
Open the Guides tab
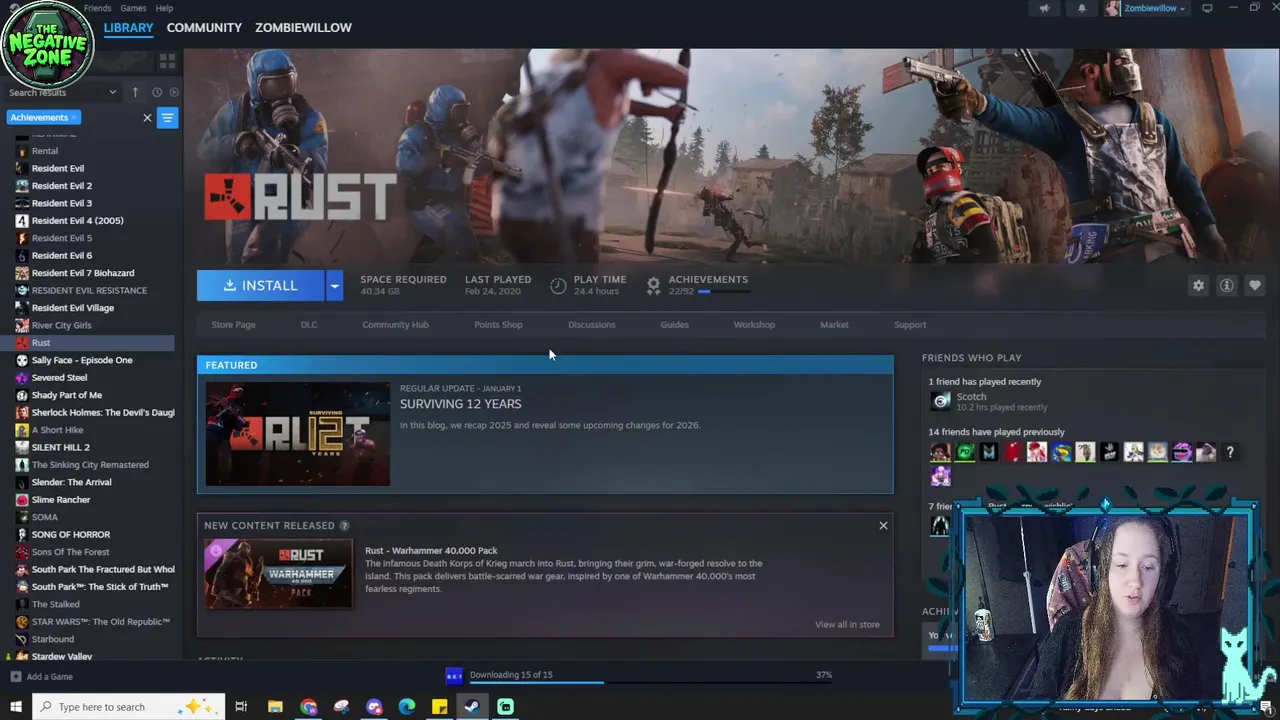pos(675,325)
